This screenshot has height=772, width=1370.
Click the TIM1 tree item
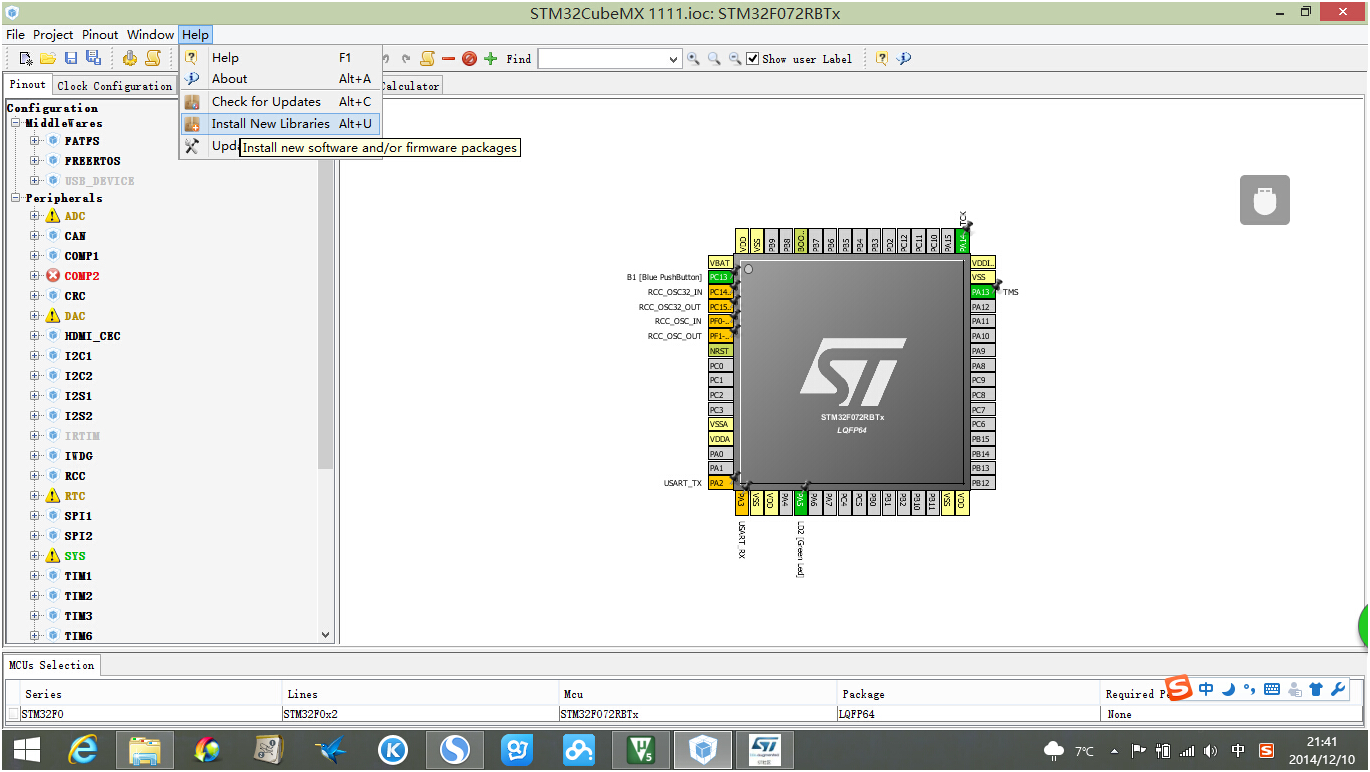[78, 576]
